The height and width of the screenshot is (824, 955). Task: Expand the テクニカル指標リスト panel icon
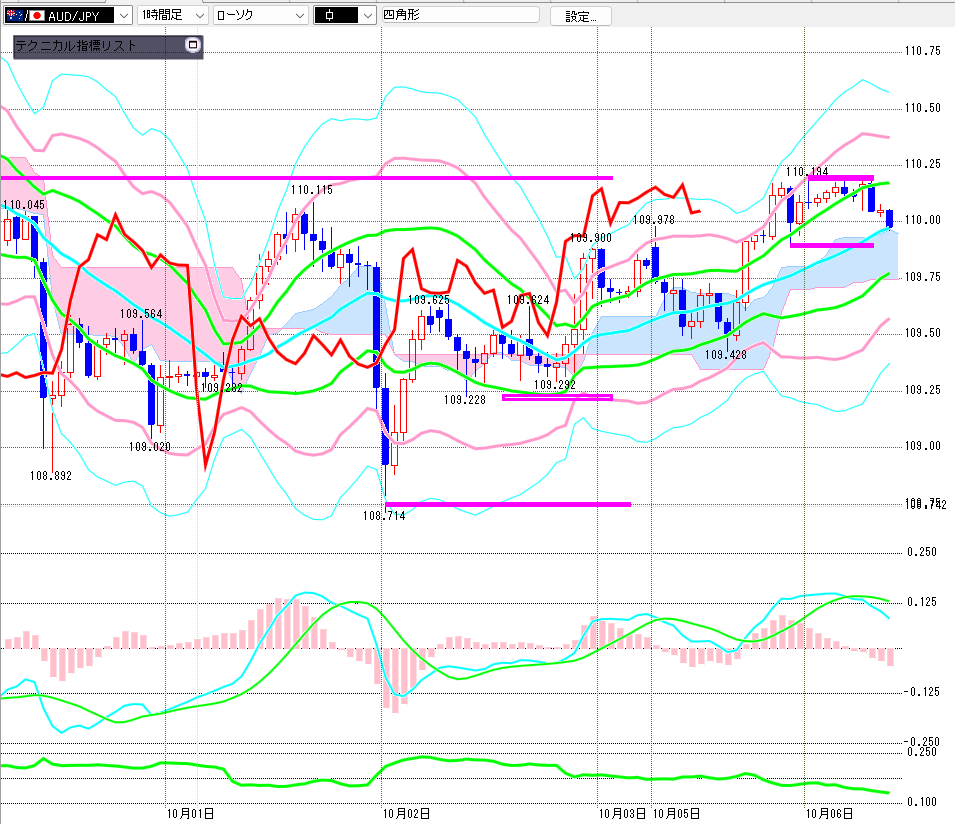(x=192, y=45)
